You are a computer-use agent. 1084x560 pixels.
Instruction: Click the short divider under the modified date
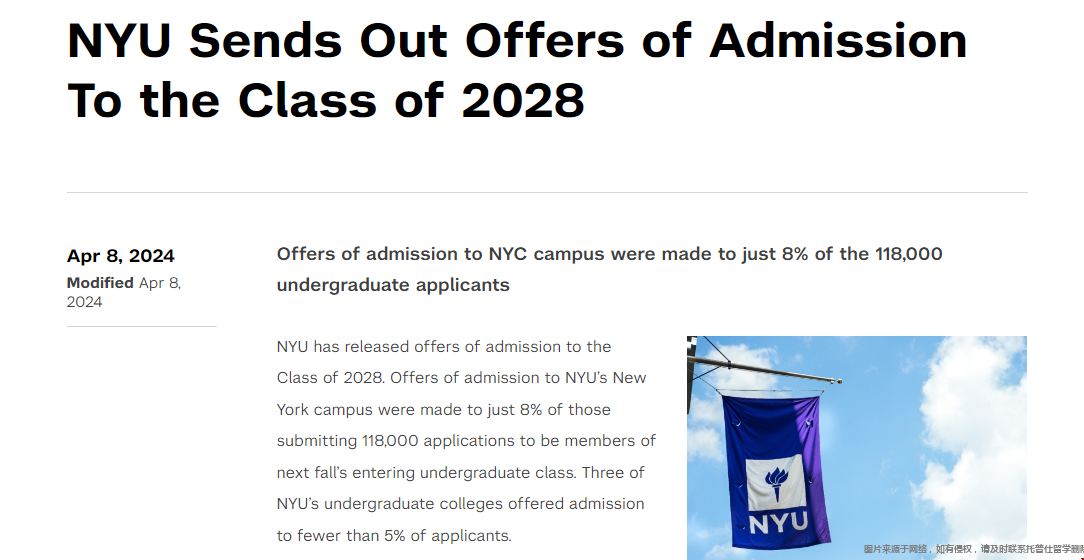click(x=142, y=326)
